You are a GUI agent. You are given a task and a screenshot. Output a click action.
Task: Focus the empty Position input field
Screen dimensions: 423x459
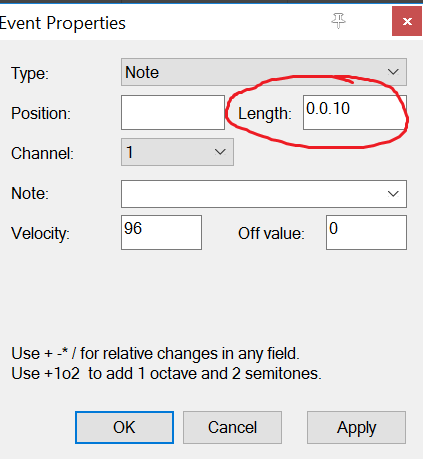(x=173, y=112)
